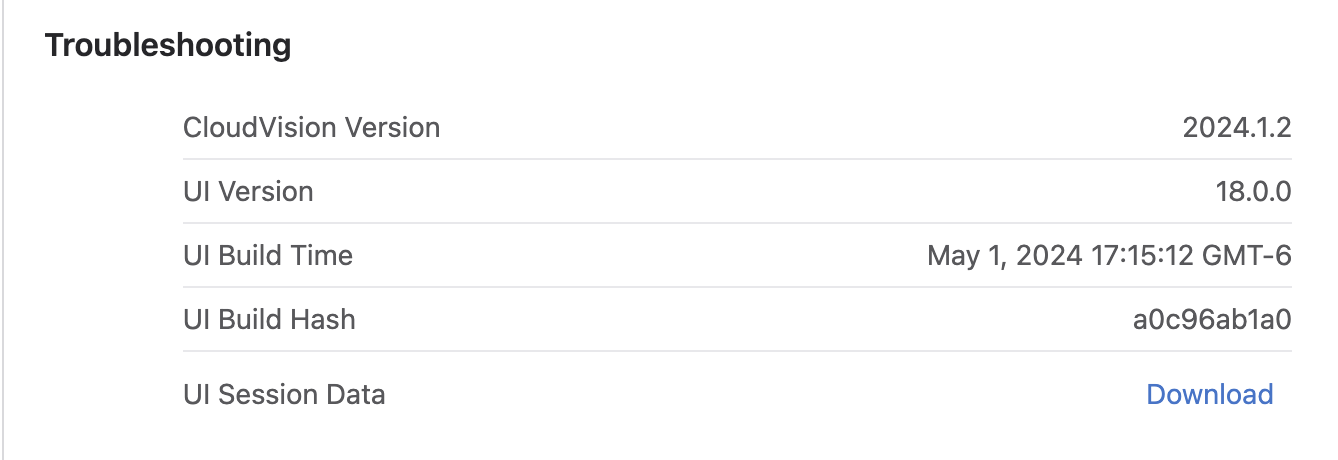
Task: Click the UI Session Data label
Action: point(284,394)
